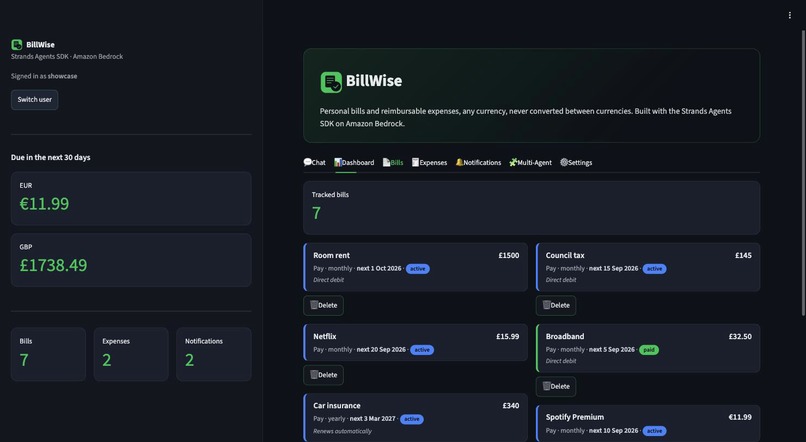Click the gear icon on Settings tab
Image resolution: width=806 pixels, height=442 pixels.
coord(564,162)
